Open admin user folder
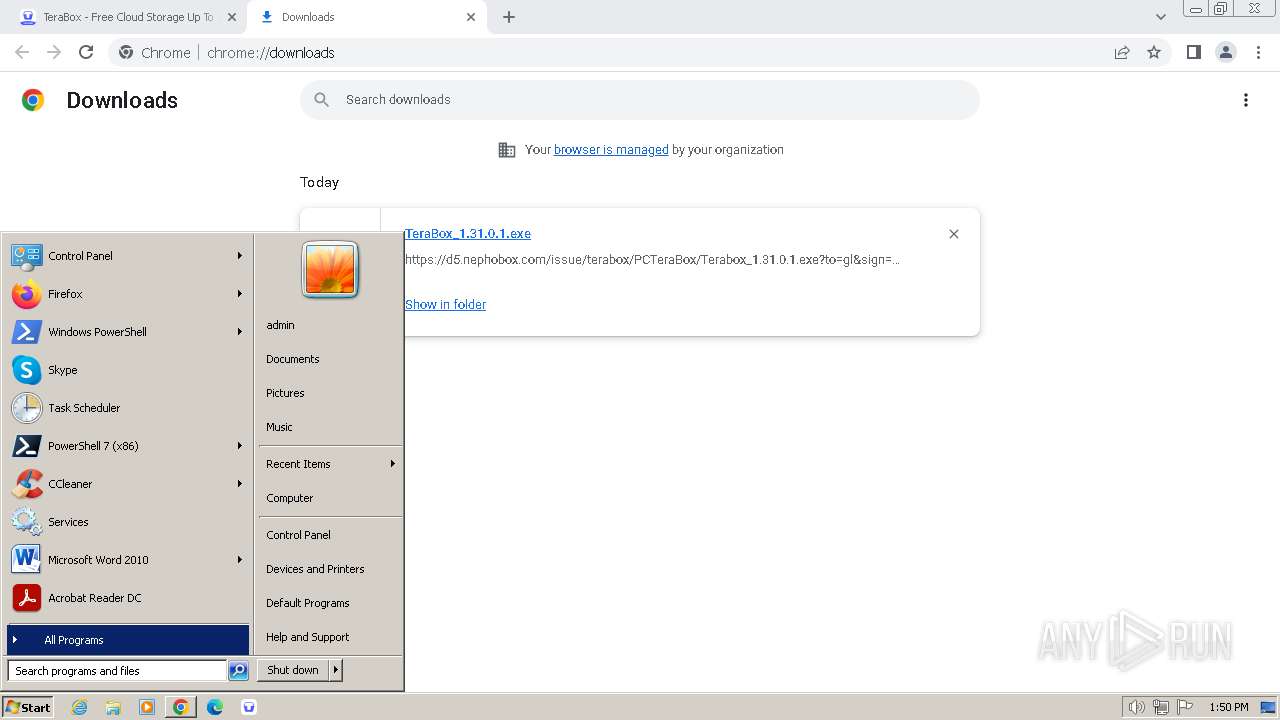Viewport: 1280px width, 720px height. [x=330, y=325]
